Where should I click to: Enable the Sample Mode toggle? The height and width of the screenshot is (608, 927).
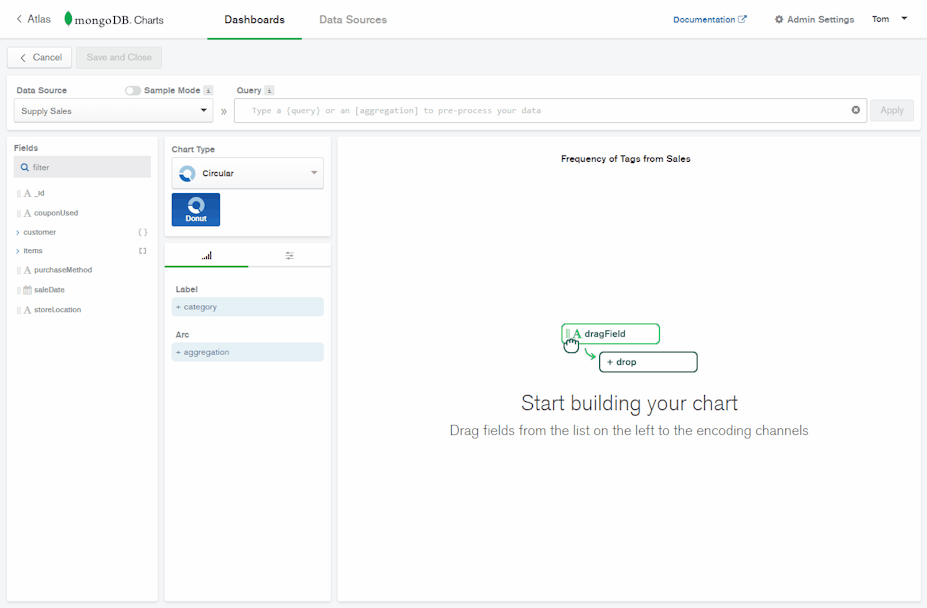(x=130, y=90)
